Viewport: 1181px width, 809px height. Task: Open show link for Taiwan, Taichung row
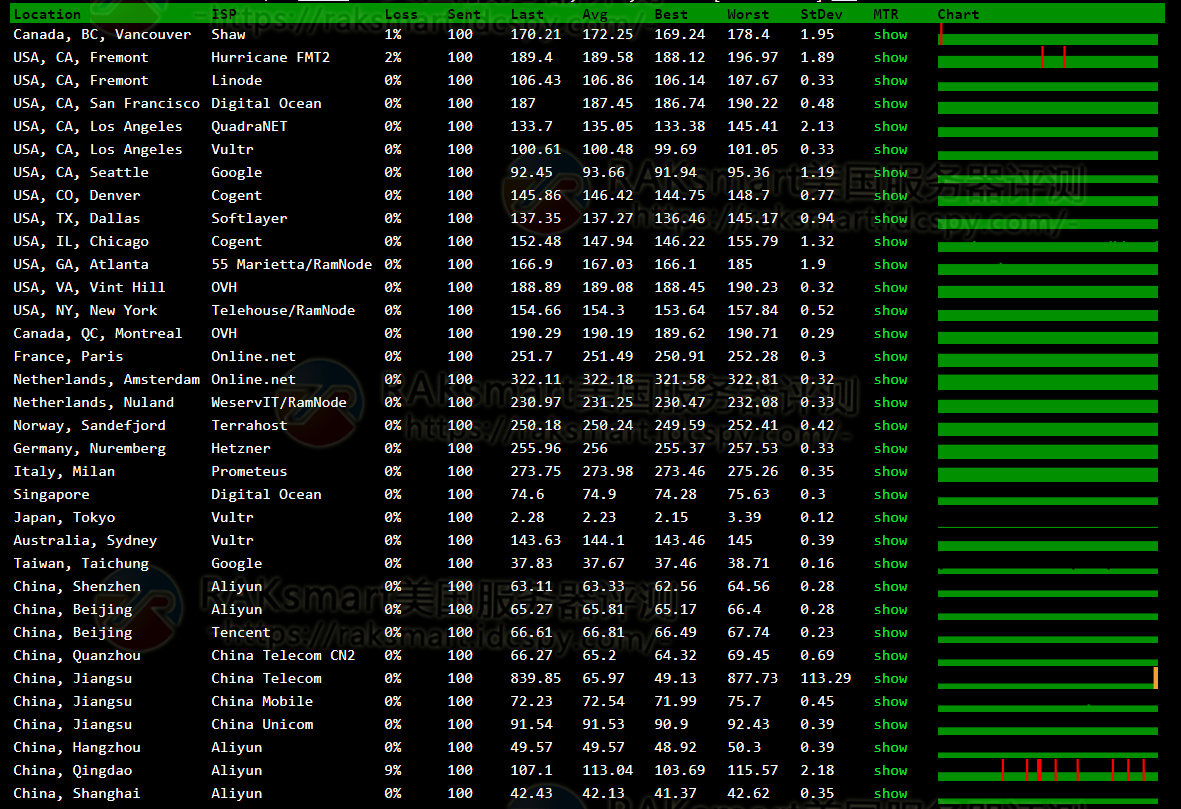tap(890, 563)
